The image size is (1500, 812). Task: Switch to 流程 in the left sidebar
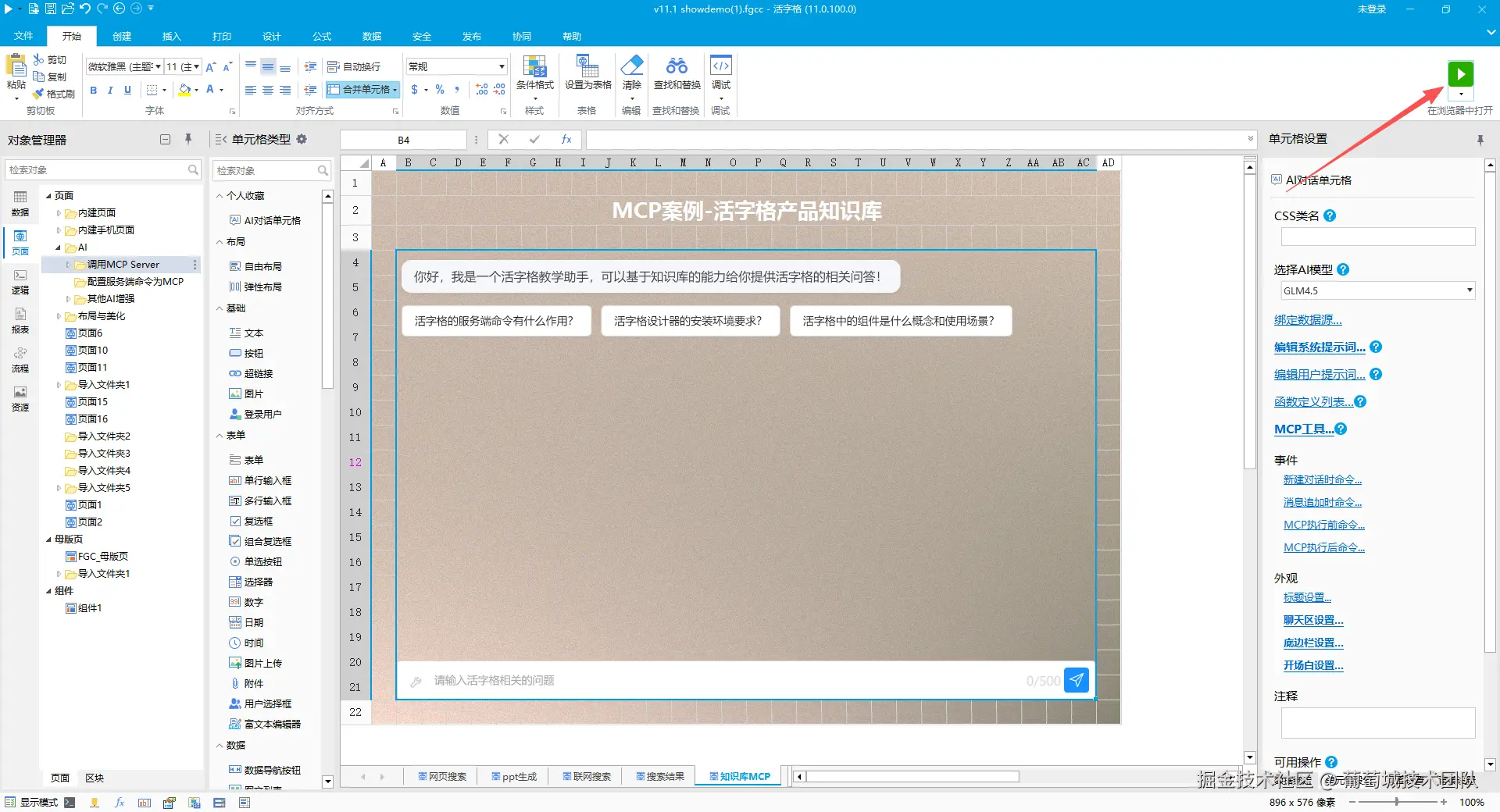tap(20, 360)
